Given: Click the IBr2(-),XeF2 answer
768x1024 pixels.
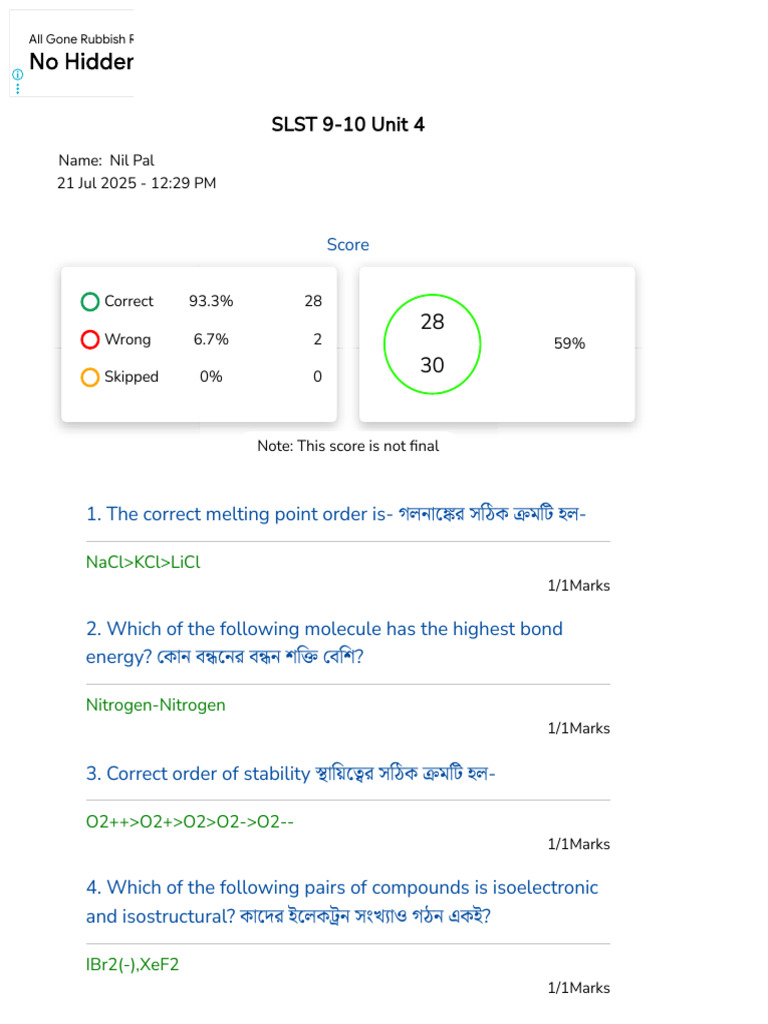Looking at the screenshot, I should click(133, 965).
